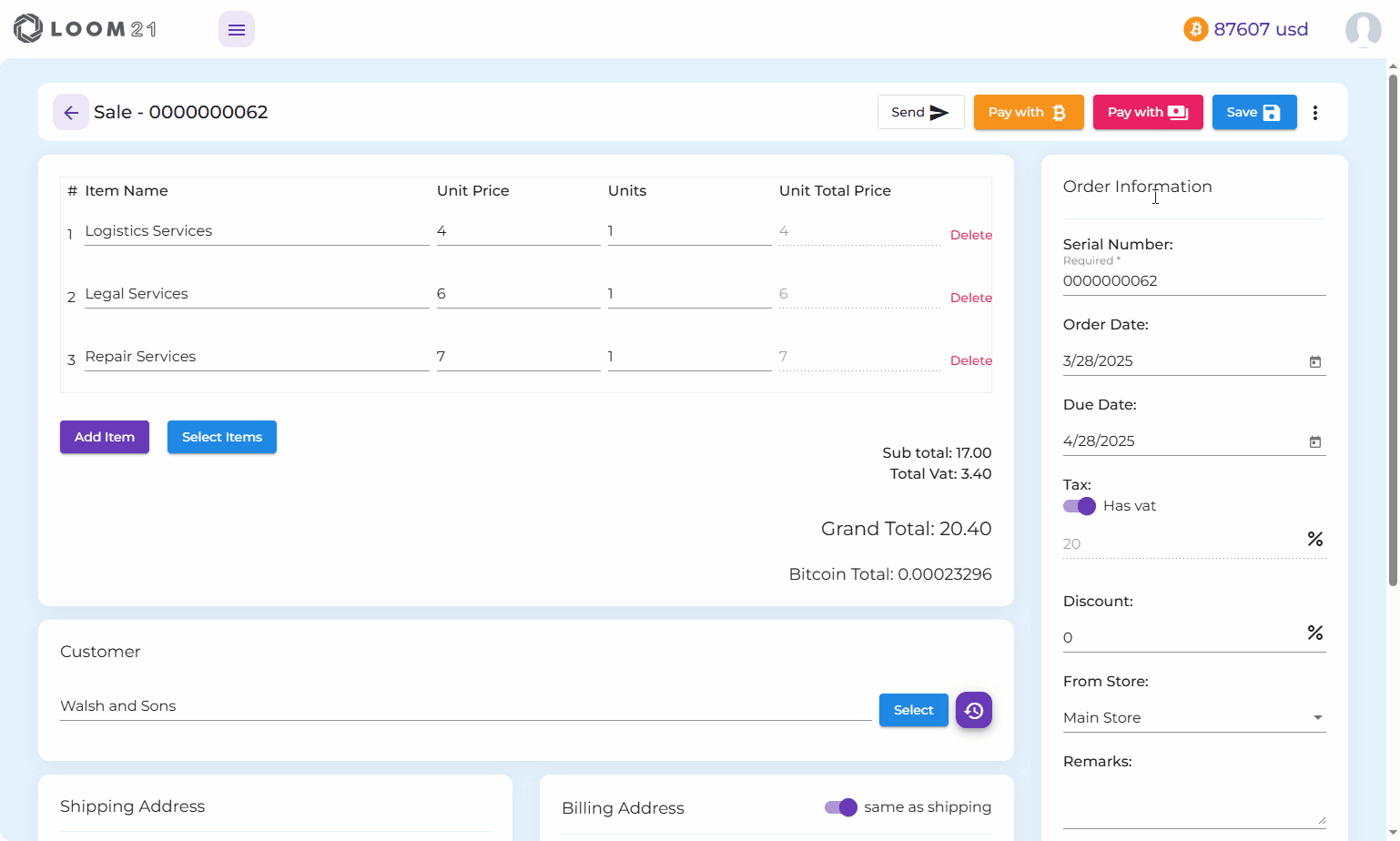The width and height of the screenshot is (1400, 841).
Task: Click the Billing Address heading
Action: click(x=623, y=808)
